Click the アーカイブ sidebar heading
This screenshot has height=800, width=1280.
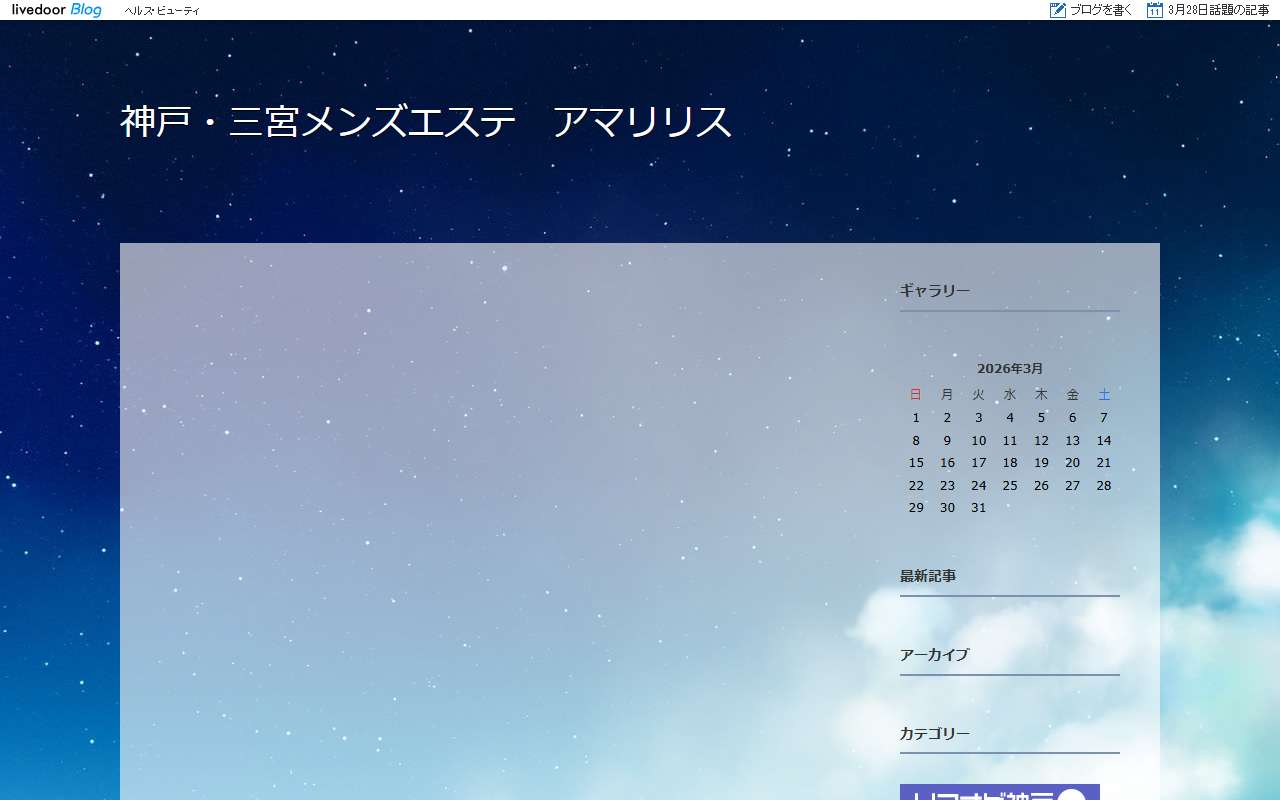(934, 655)
